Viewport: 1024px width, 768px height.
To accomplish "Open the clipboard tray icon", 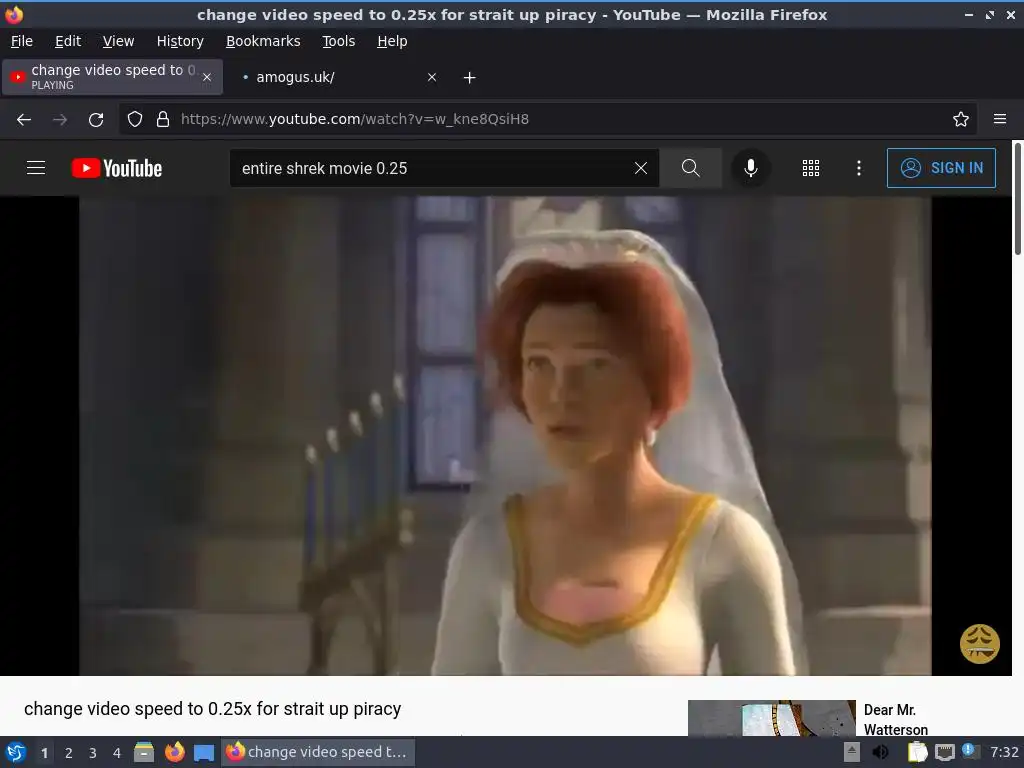I will click(918, 752).
